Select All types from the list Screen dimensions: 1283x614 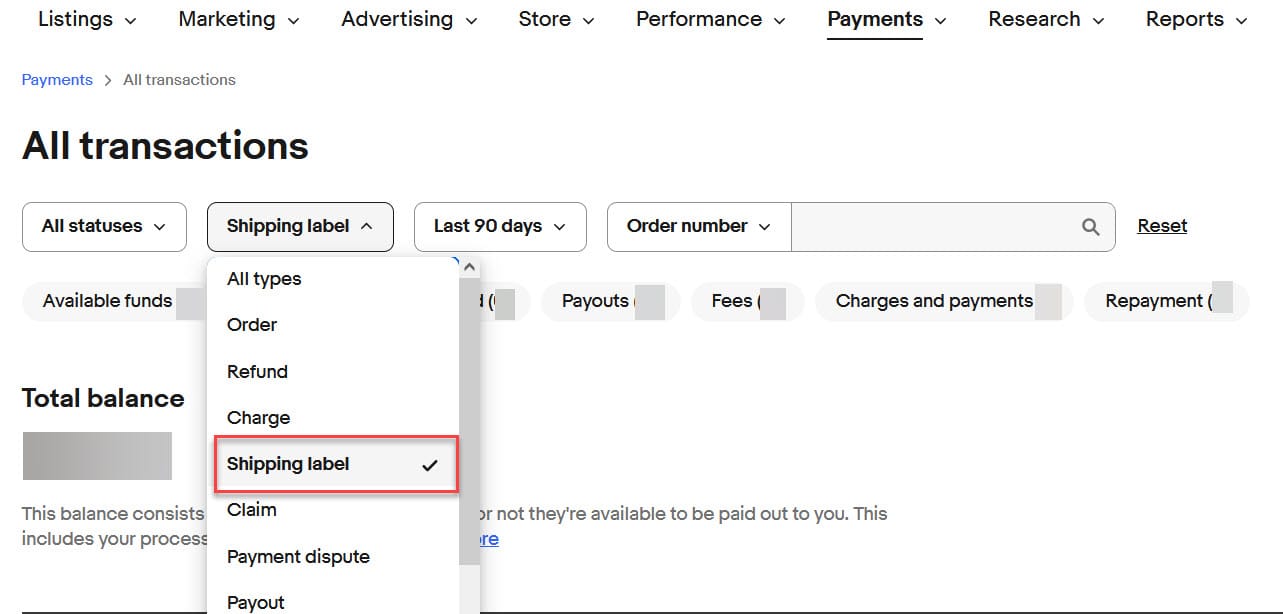264,279
